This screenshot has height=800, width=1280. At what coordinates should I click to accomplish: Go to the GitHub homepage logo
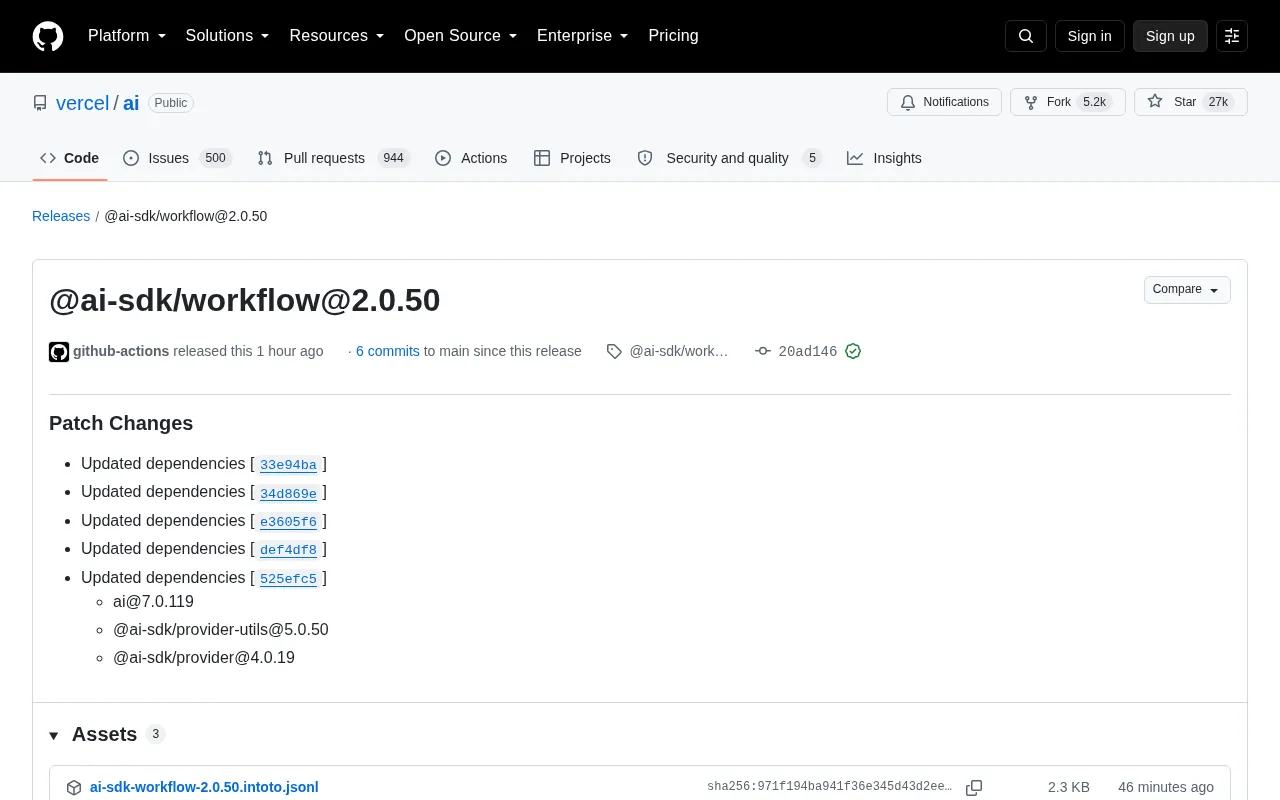point(48,36)
